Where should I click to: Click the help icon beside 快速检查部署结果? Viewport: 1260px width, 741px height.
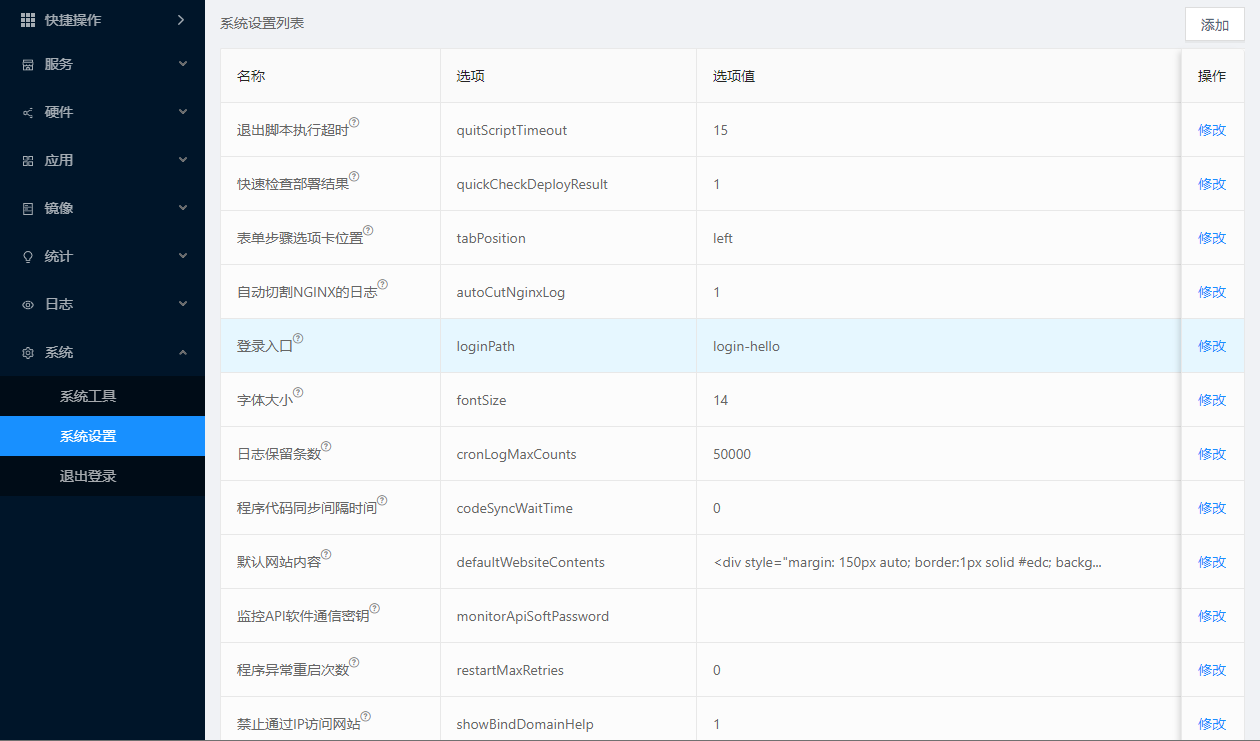click(354, 177)
